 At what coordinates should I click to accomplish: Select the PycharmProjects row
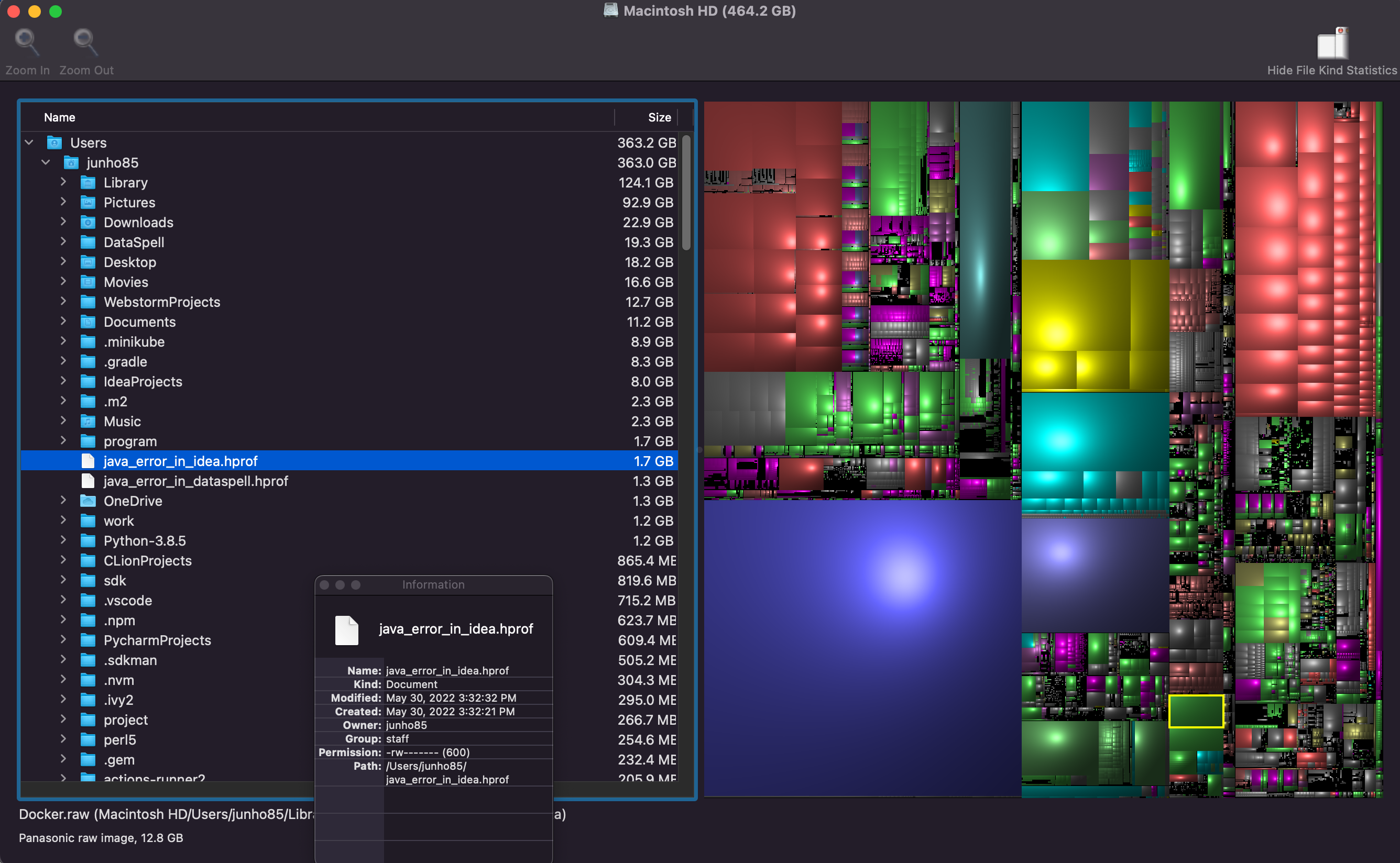157,640
